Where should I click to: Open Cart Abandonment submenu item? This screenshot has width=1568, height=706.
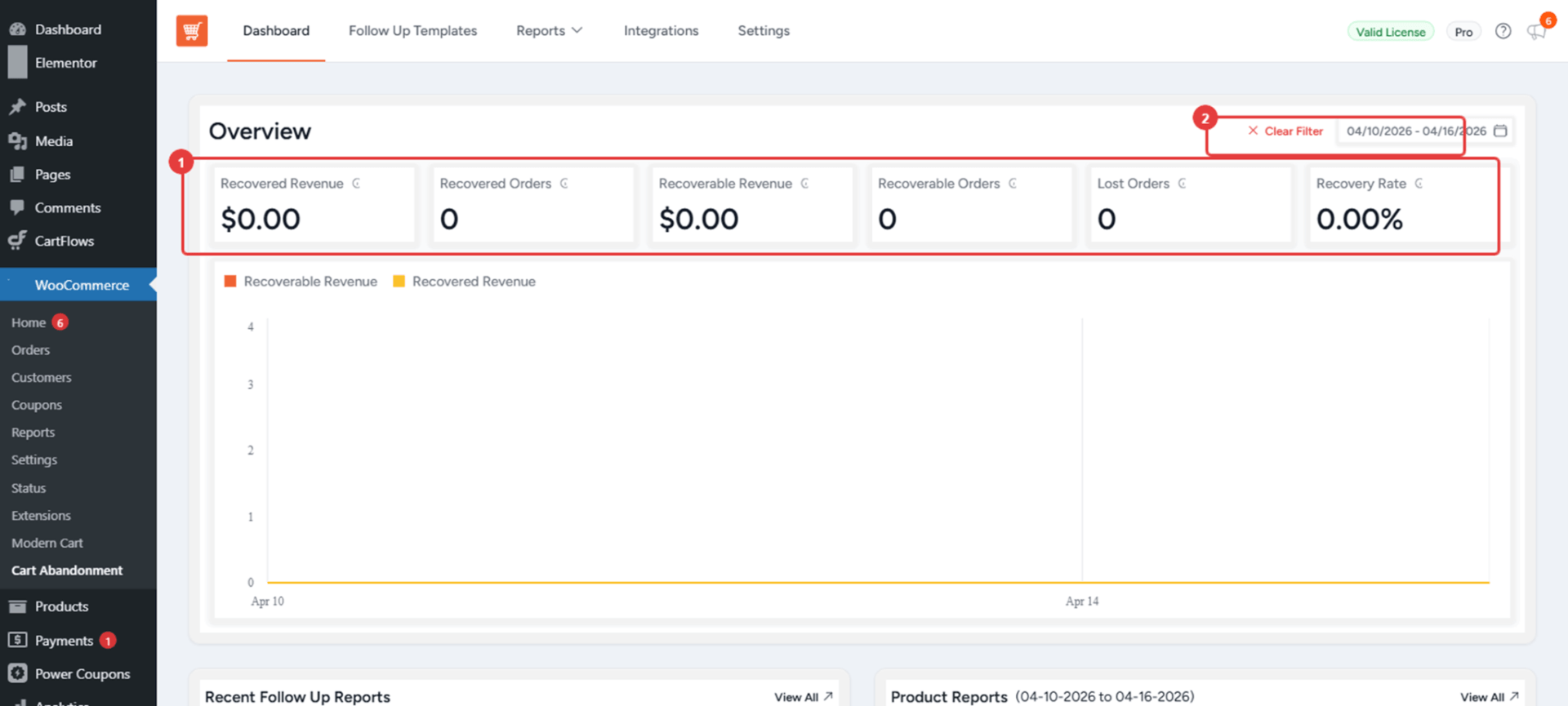tap(67, 571)
